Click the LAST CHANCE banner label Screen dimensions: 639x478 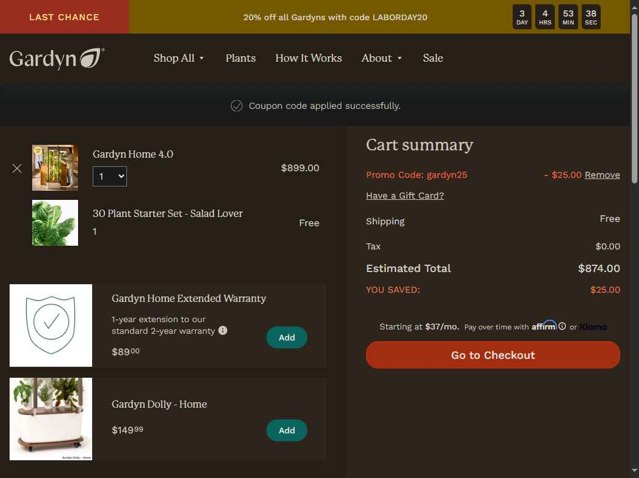pos(64,17)
